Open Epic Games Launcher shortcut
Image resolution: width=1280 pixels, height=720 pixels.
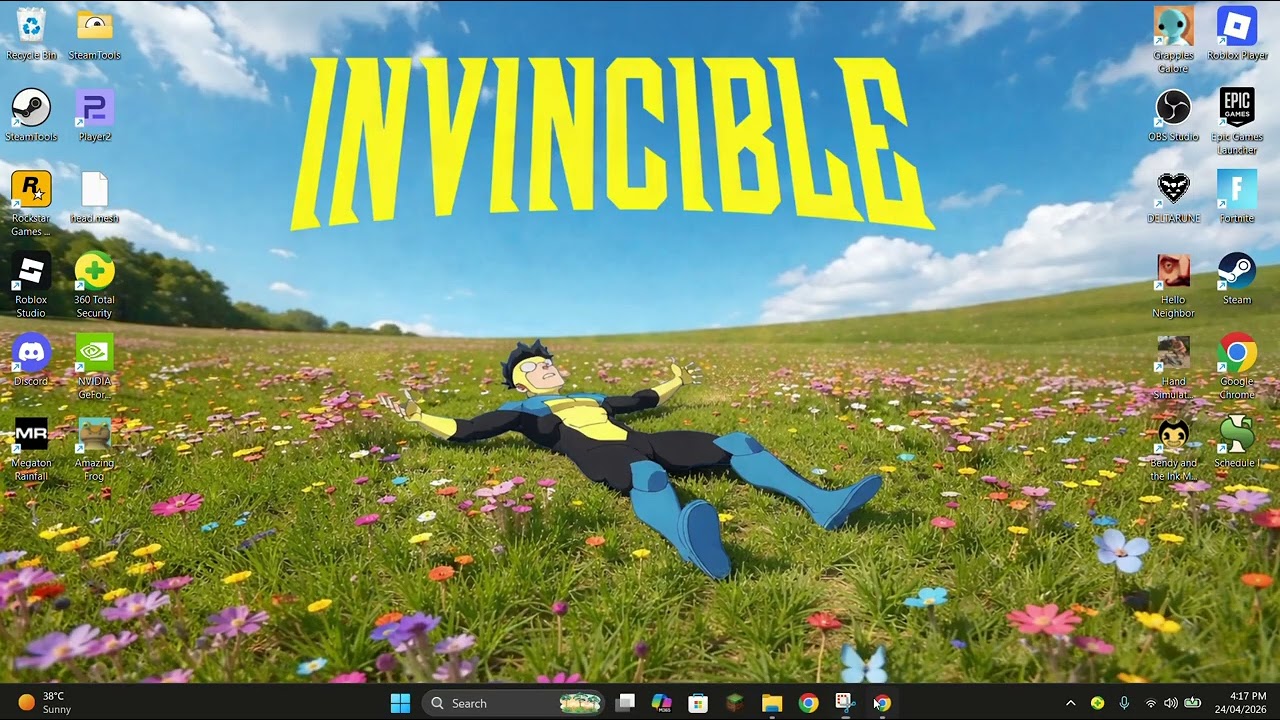[1237, 122]
